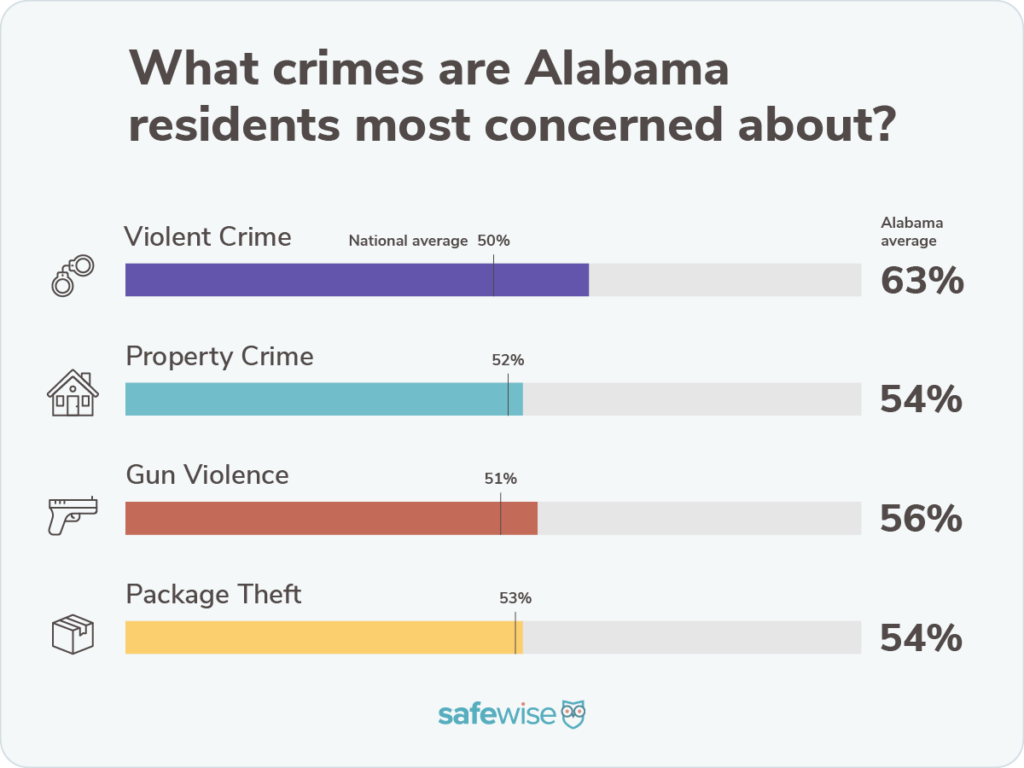Select the Package Theft label text
Image resolution: width=1024 pixels, height=768 pixels.
[x=213, y=594]
